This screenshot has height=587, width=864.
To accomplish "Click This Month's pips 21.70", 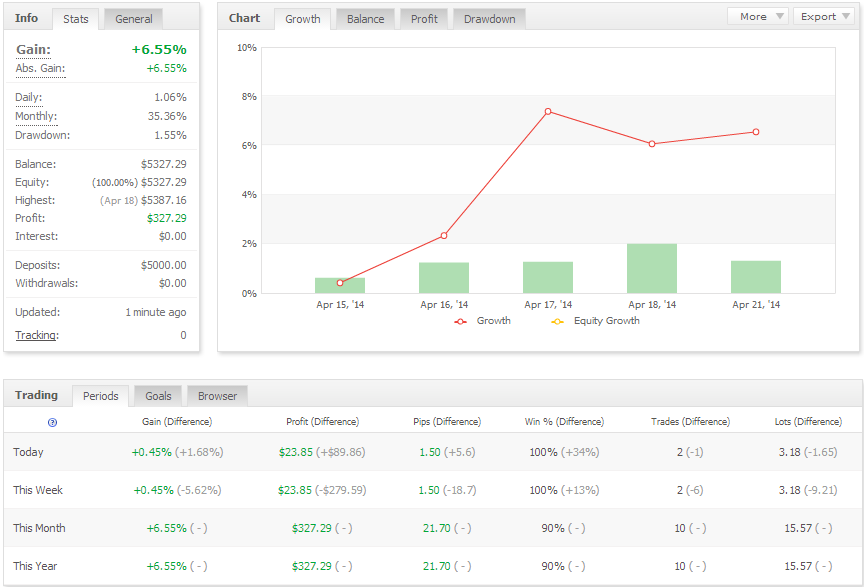I will coord(437,528).
